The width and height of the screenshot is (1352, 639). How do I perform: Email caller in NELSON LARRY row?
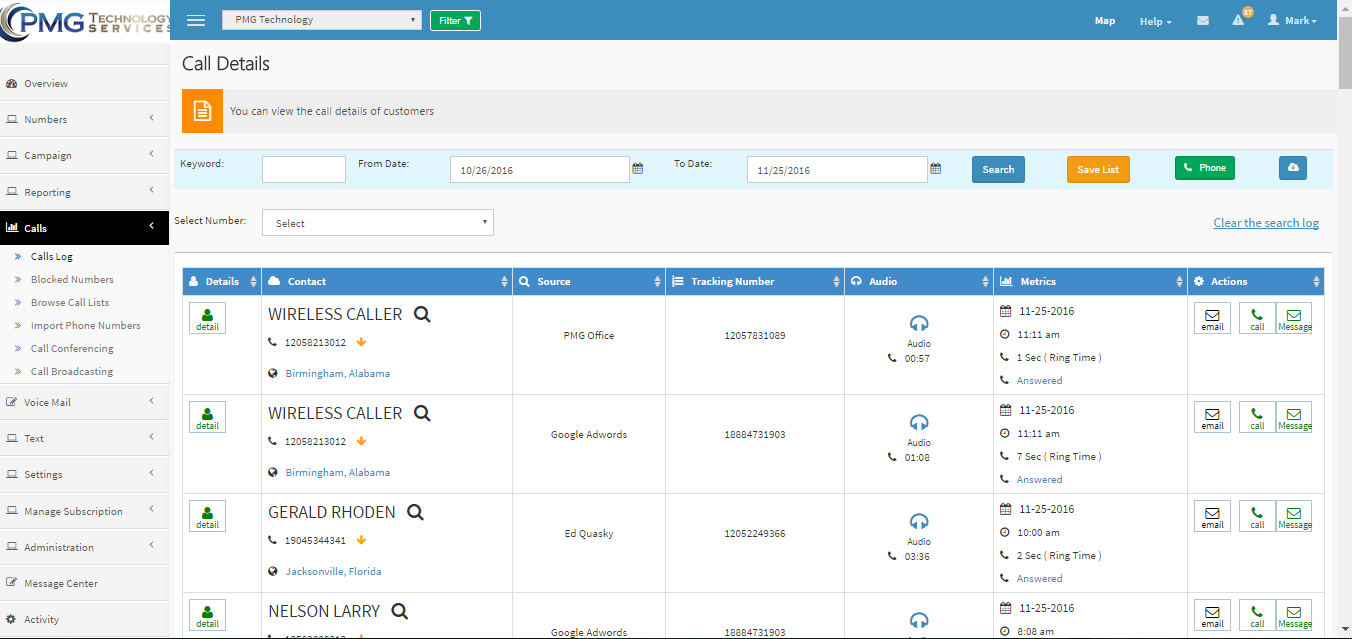pos(1212,615)
